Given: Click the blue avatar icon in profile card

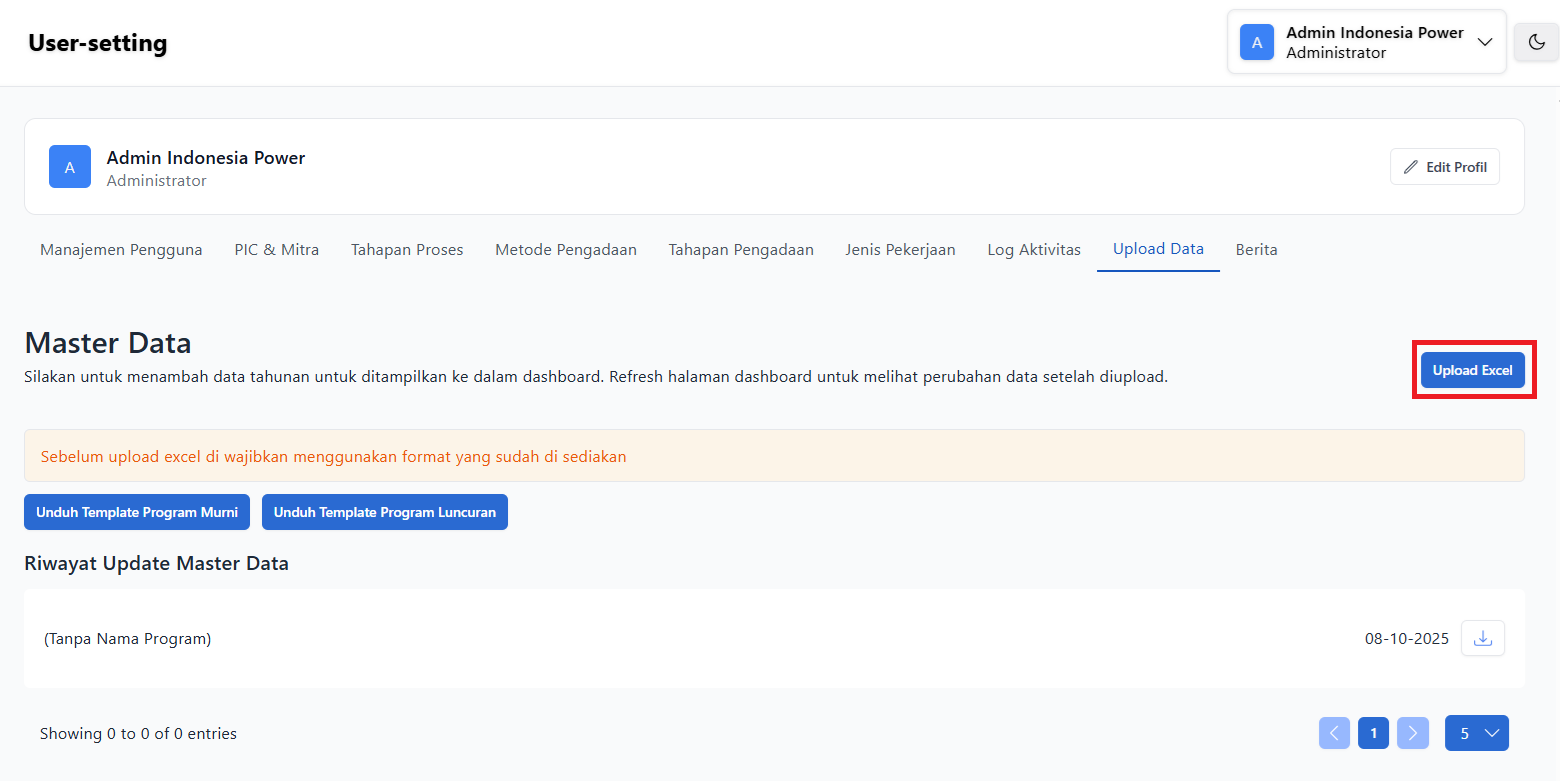Looking at the screenshot, I should tap(70, 167).
